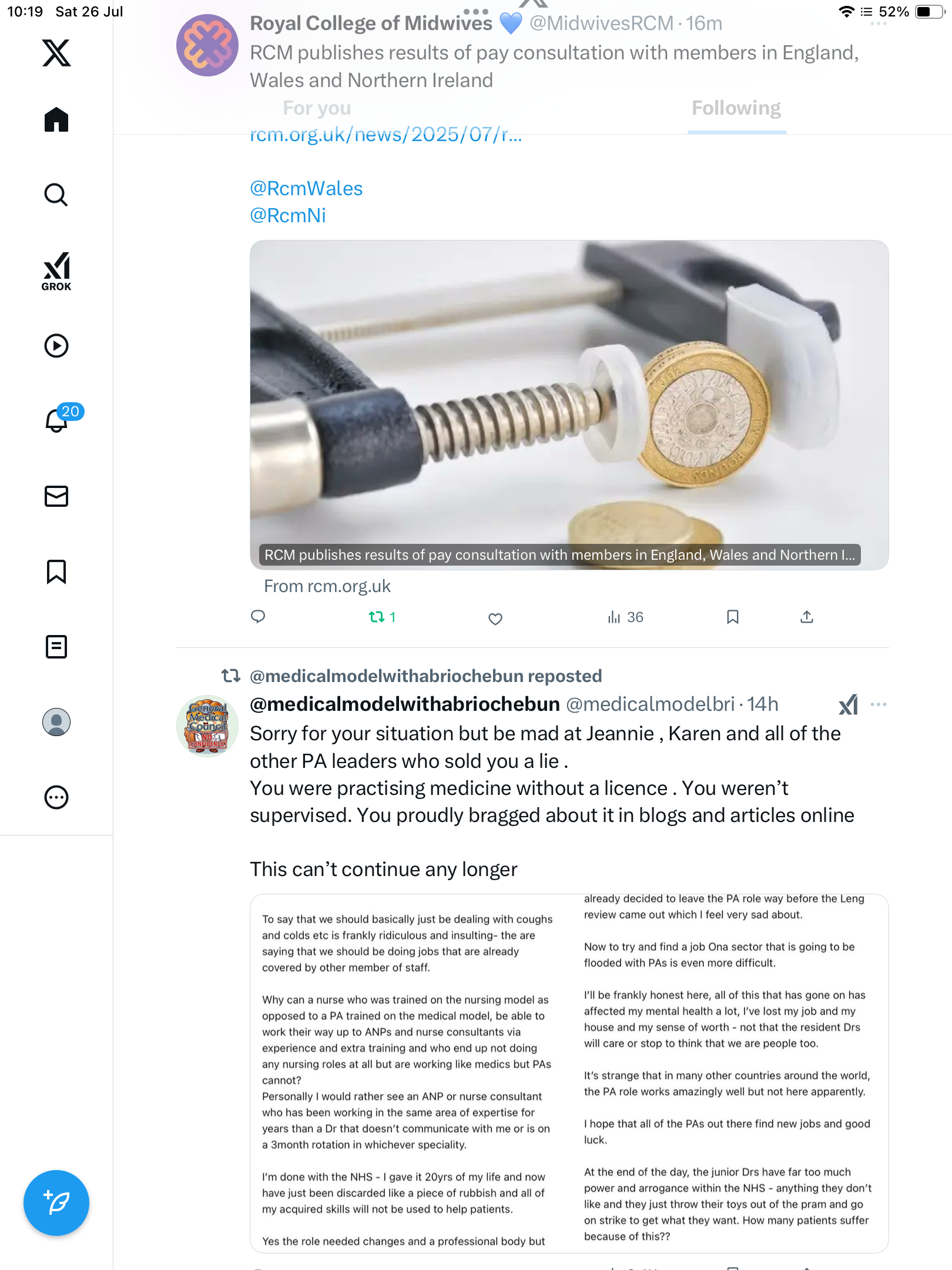Open Grok from the sidebar
The width and height of the screenshot is (952, 1270).
56,271
